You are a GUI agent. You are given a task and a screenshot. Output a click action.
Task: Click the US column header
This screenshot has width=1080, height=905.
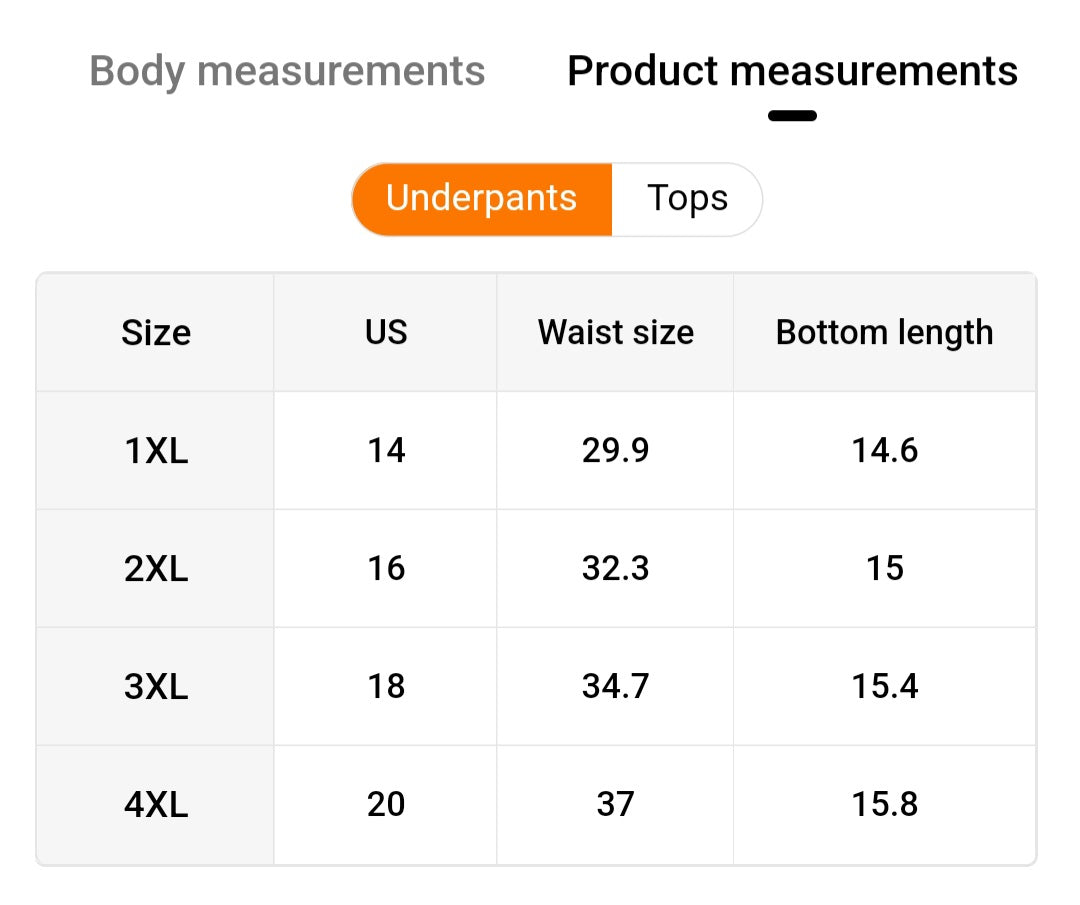coord(386,332)
